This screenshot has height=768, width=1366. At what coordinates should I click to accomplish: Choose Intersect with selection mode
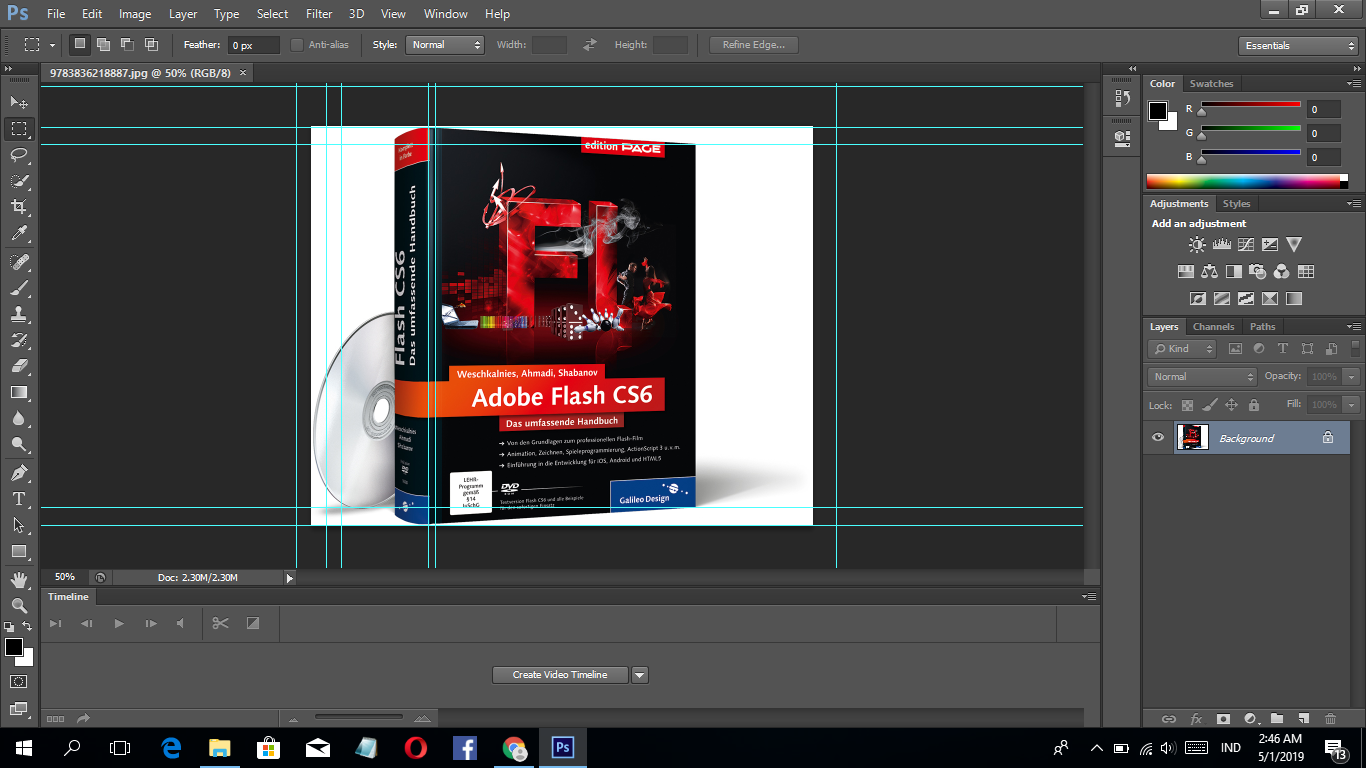[x=151, y=44]
